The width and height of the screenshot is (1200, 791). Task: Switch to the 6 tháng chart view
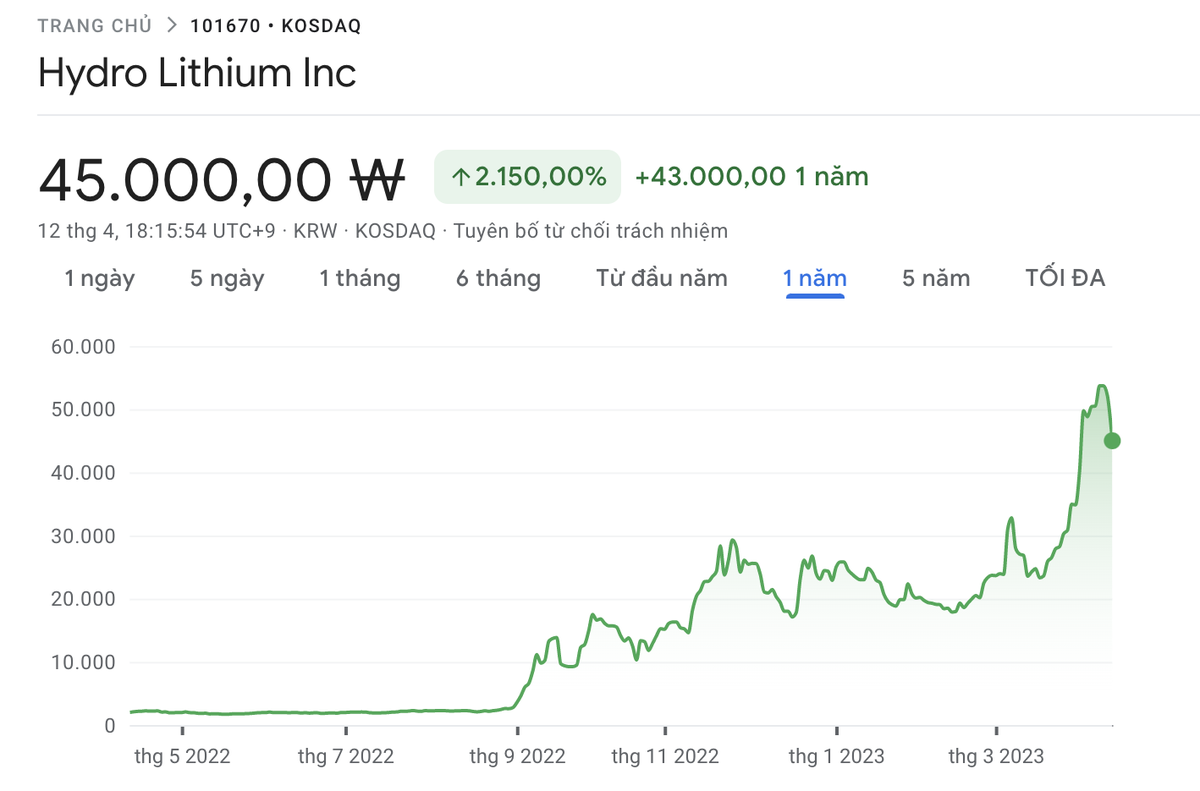pyautogui.click(x=498, y=278)
